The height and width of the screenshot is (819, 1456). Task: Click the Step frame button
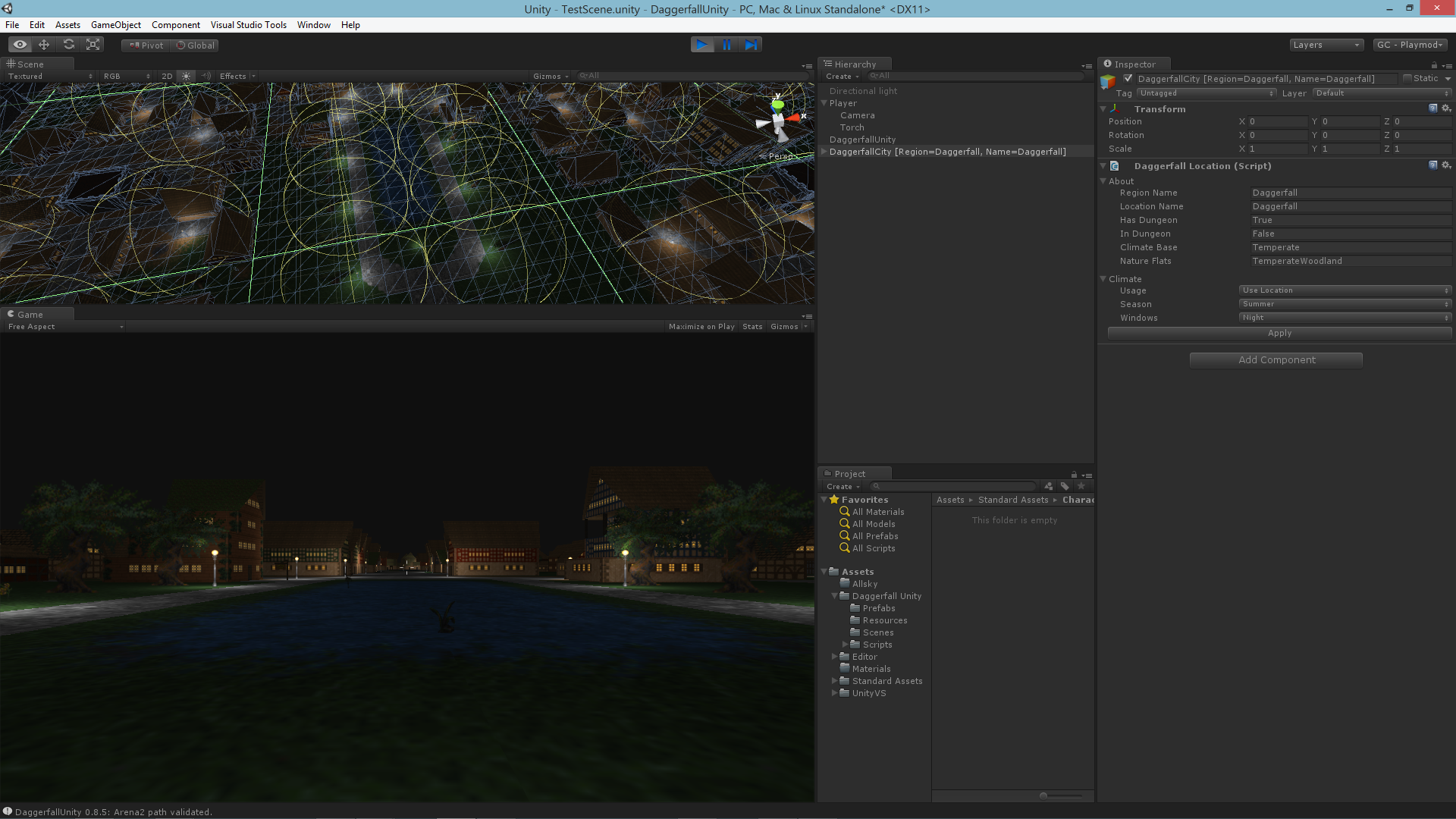[750, 45]
